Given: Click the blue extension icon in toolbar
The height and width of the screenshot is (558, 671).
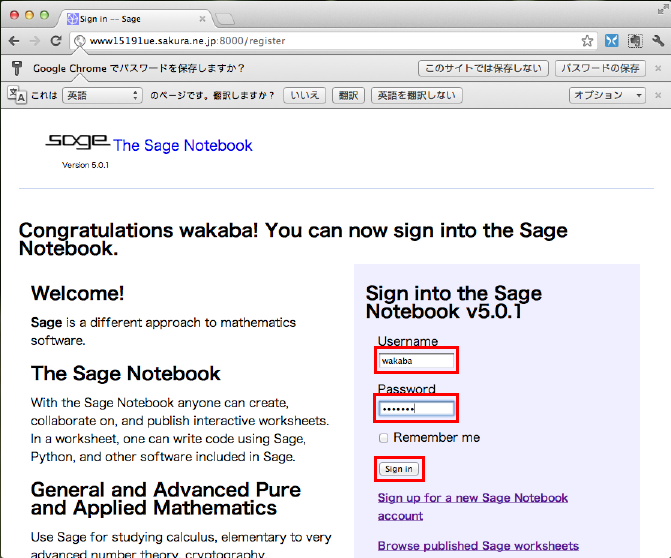Looking at the screenshot, I should tap(611, 41).
